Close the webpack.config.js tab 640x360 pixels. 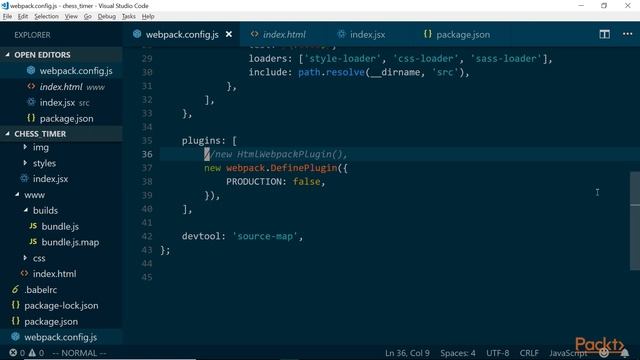tap(229, 34)
